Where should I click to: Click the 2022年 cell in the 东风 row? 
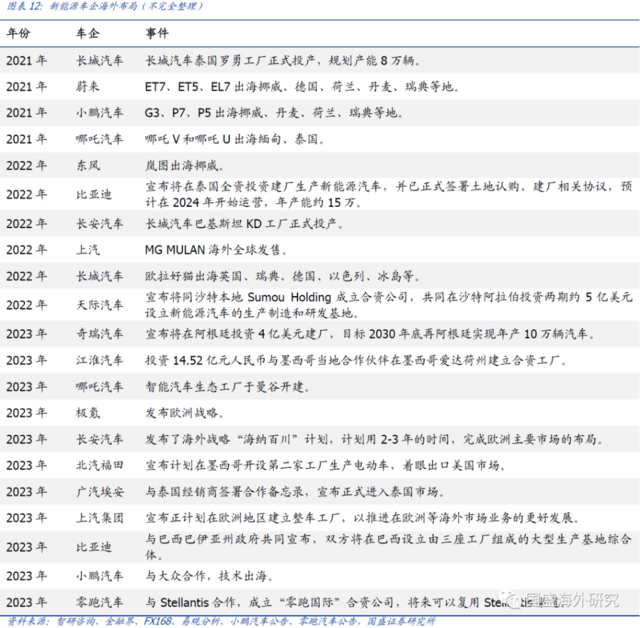pos(27,165)
